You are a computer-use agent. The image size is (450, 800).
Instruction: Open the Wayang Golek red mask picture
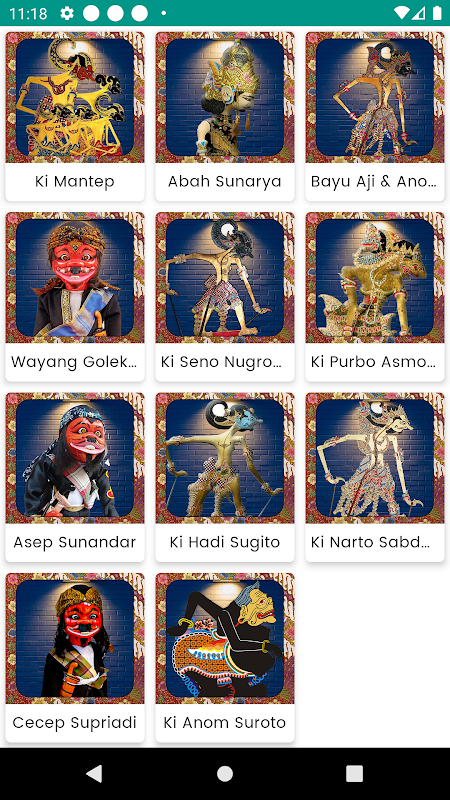pos(75,278)
